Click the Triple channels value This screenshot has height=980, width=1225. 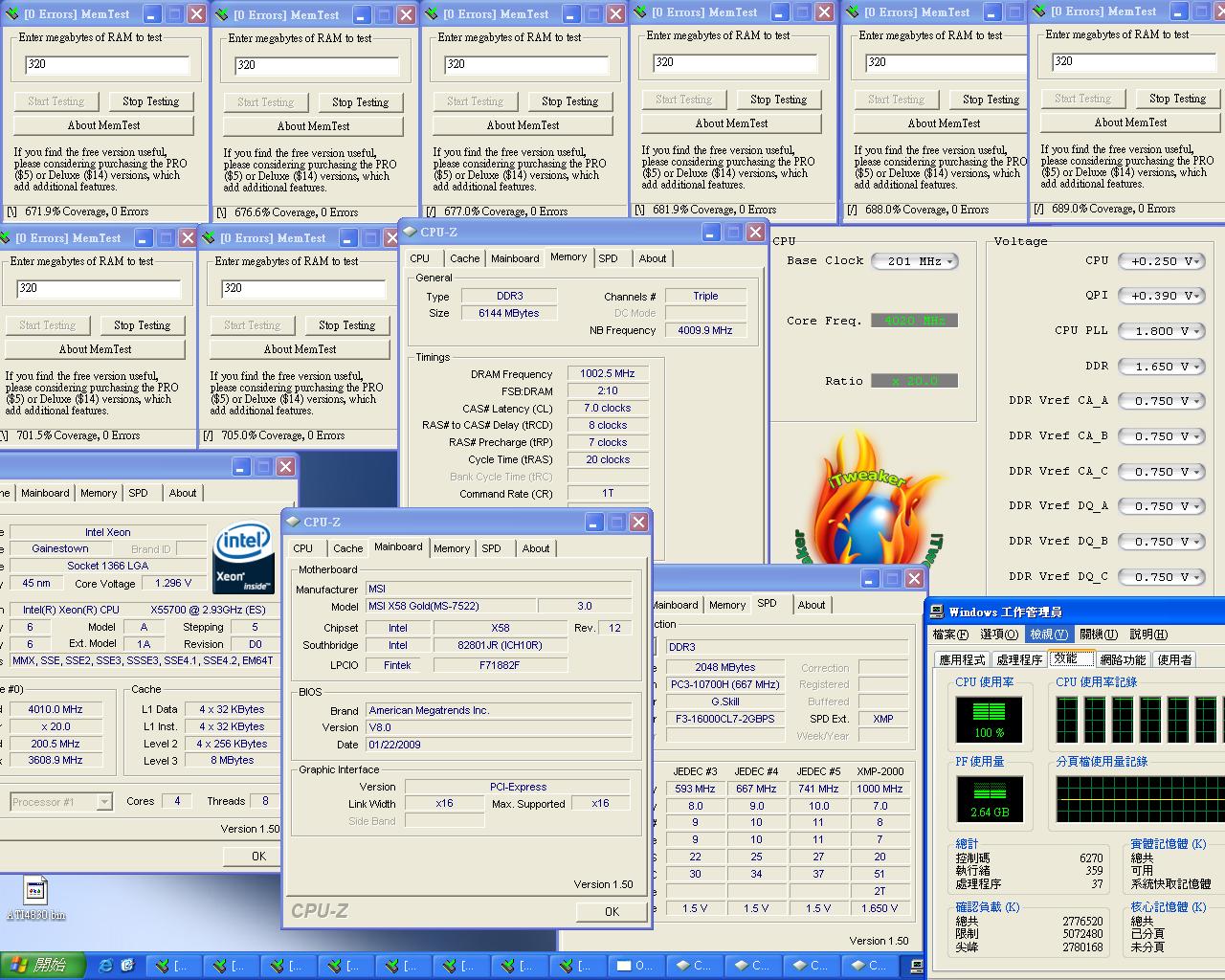(705, 296)
